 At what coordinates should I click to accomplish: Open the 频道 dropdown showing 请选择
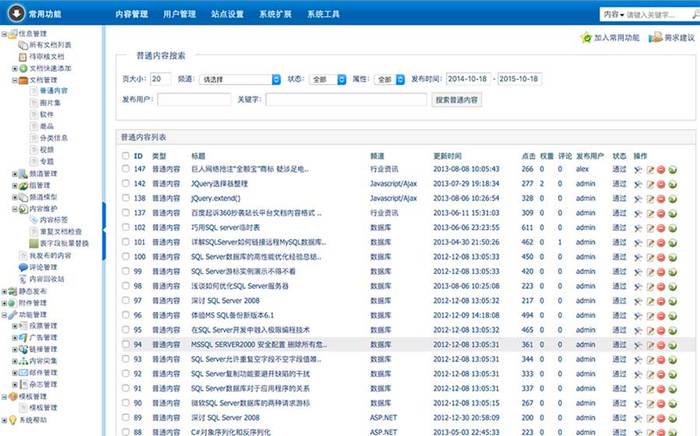[240, 79]
